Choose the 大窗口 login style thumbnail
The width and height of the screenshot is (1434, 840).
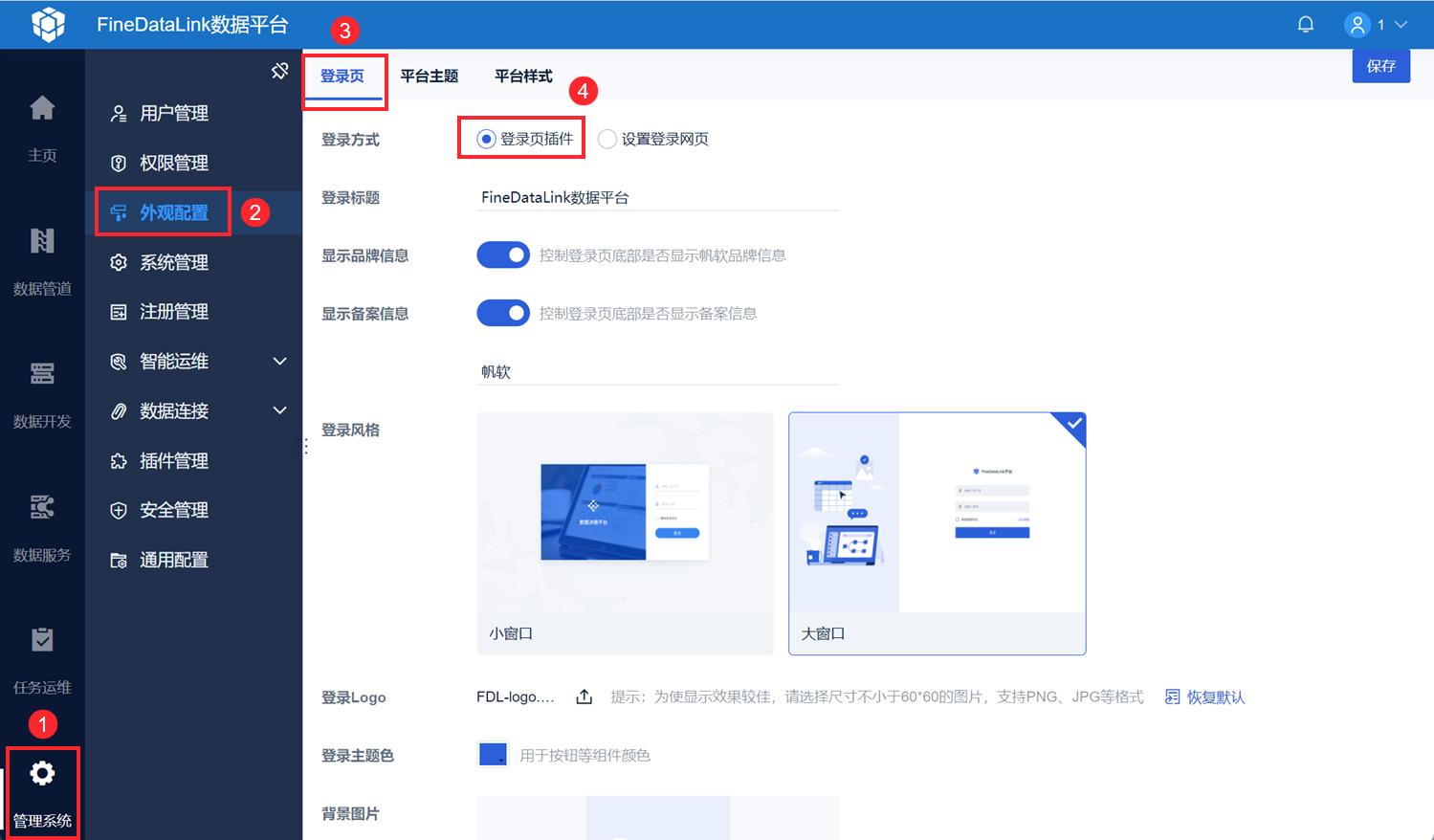tap(938, 534)
